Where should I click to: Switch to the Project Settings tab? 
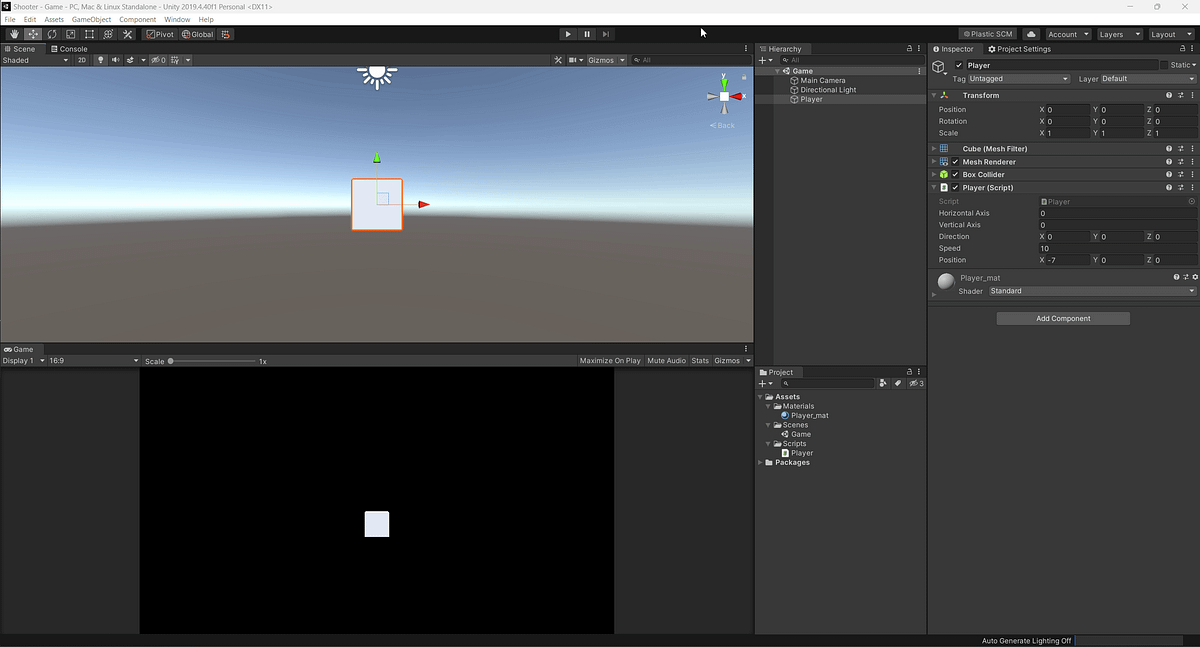[1019, 48]
